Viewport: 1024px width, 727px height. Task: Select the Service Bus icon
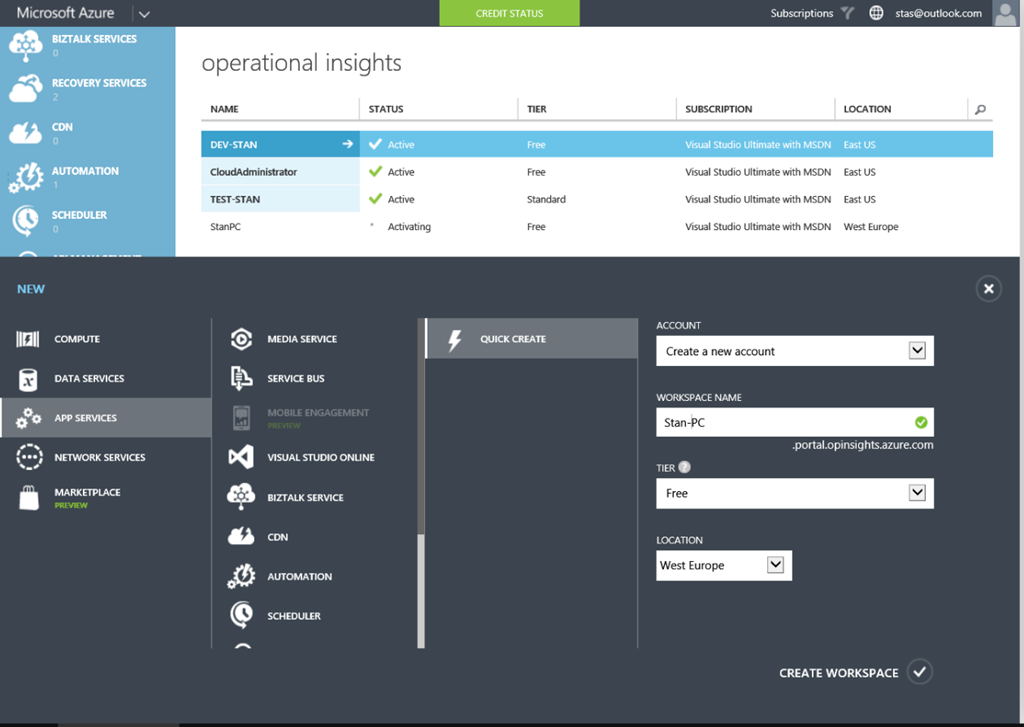click(241, 378)
